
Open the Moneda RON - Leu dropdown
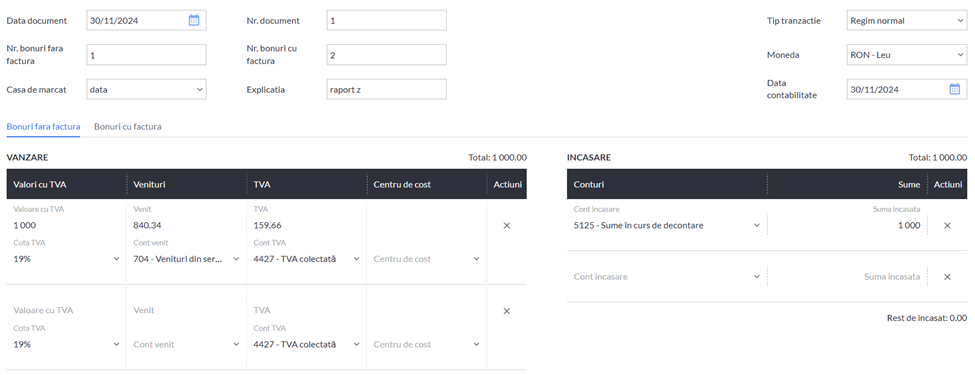click(907, 55)
